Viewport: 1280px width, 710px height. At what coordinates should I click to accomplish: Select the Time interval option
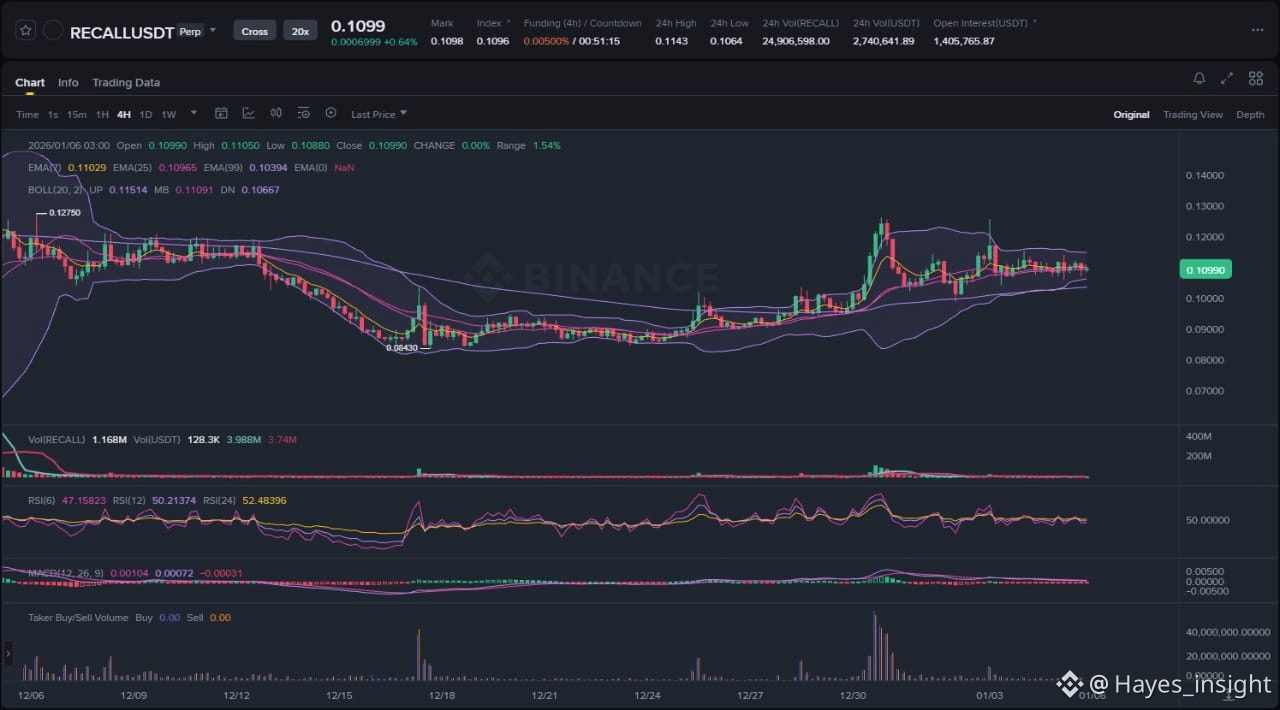pos(27,115)
